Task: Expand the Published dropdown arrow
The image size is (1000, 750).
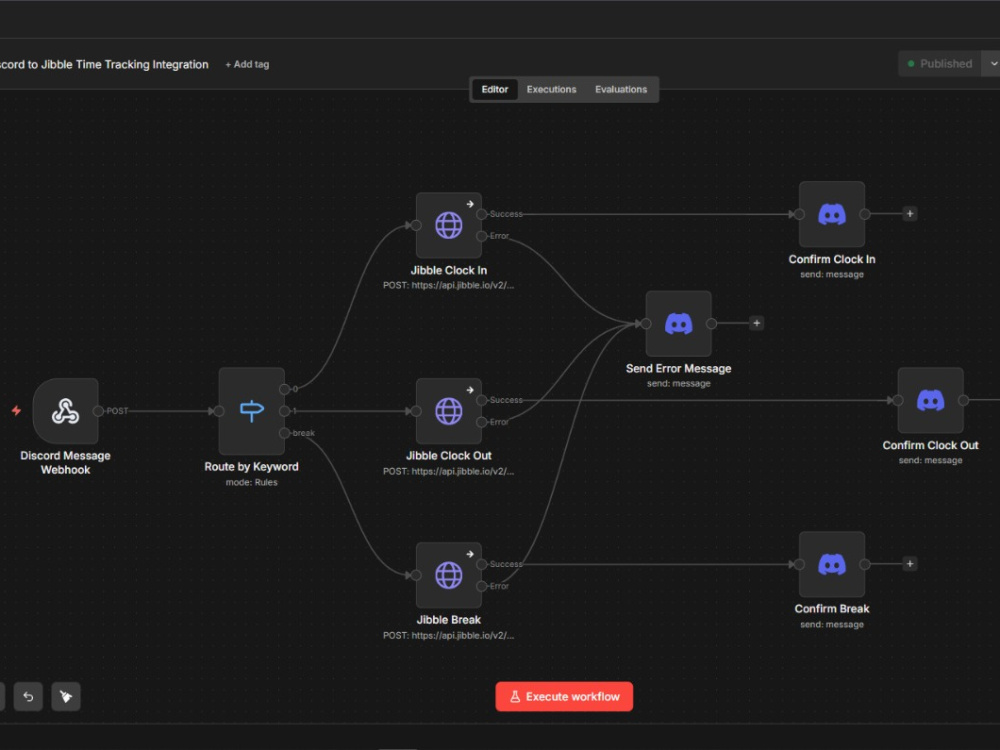Action: pos(992,64)
